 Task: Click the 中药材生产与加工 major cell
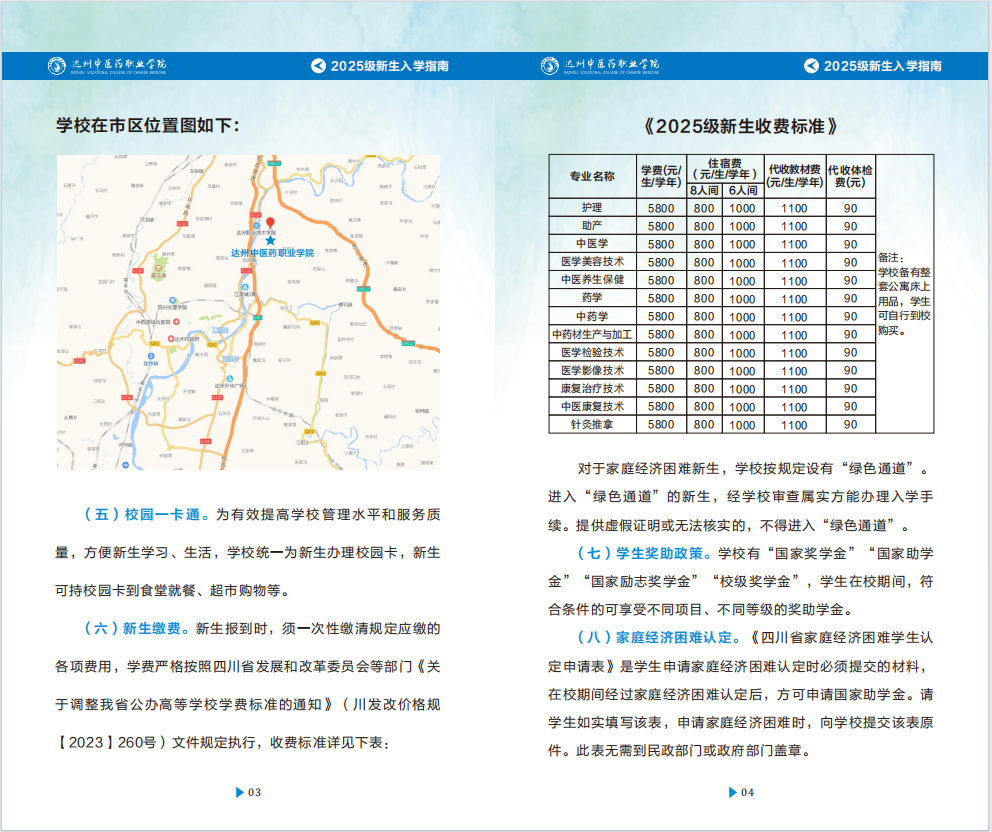tap(592, 334)
